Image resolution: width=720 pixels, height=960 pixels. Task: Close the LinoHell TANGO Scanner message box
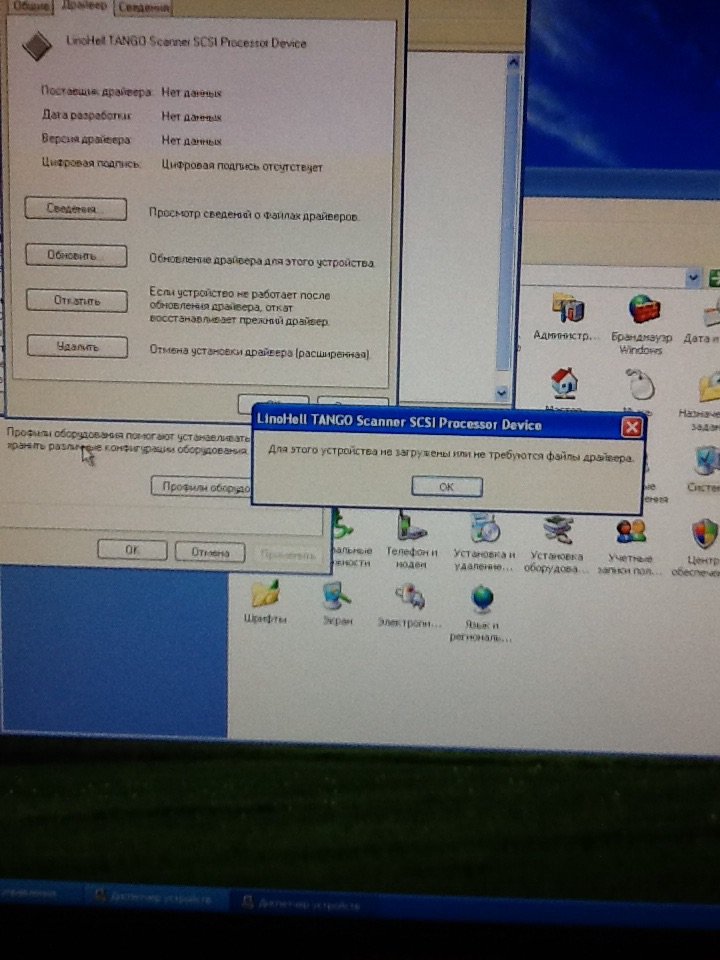point(631,427)
